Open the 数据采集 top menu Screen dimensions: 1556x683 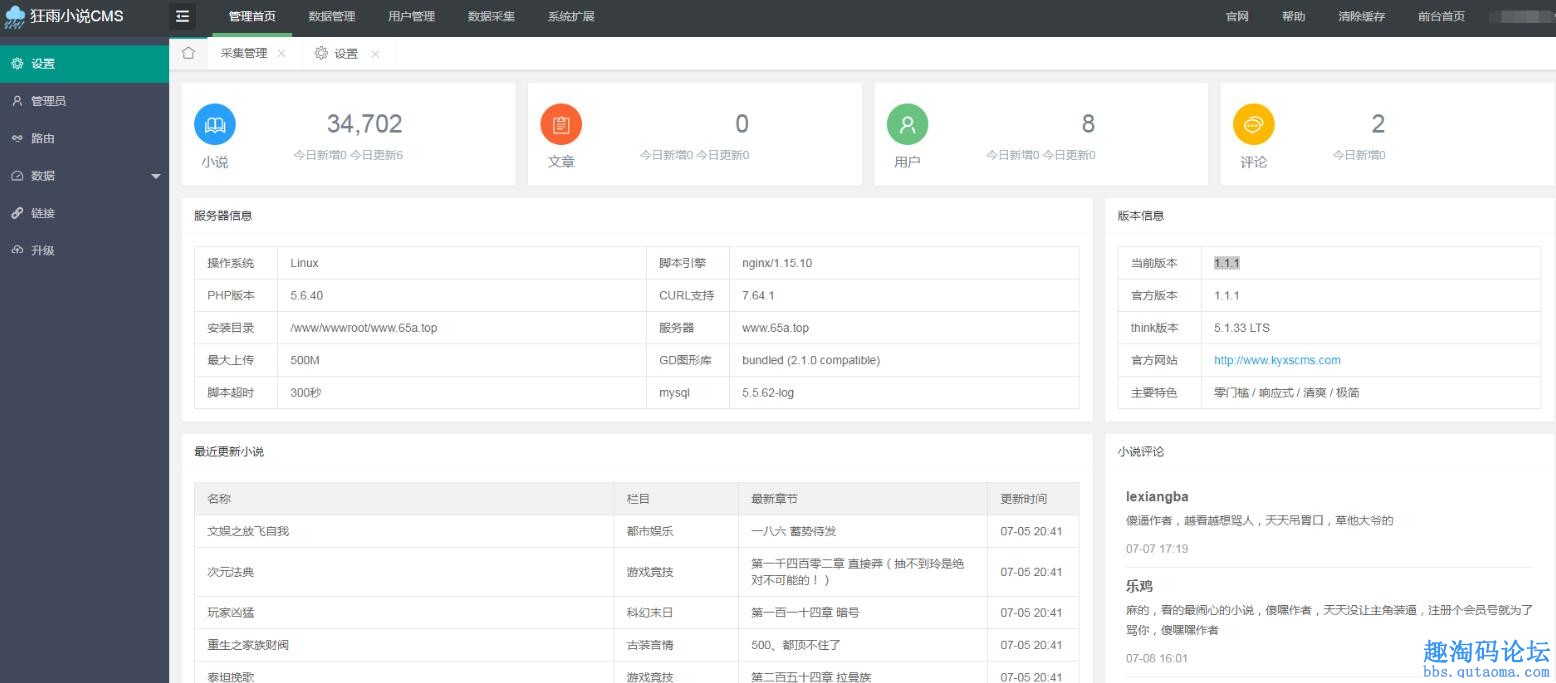point(491,16)
